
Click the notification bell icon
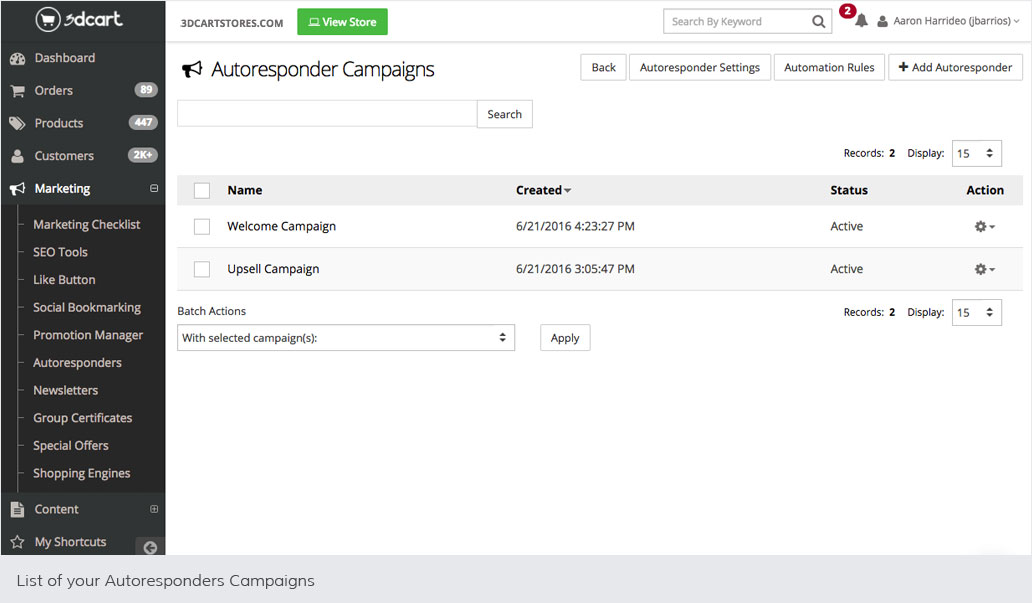(860, 21)
